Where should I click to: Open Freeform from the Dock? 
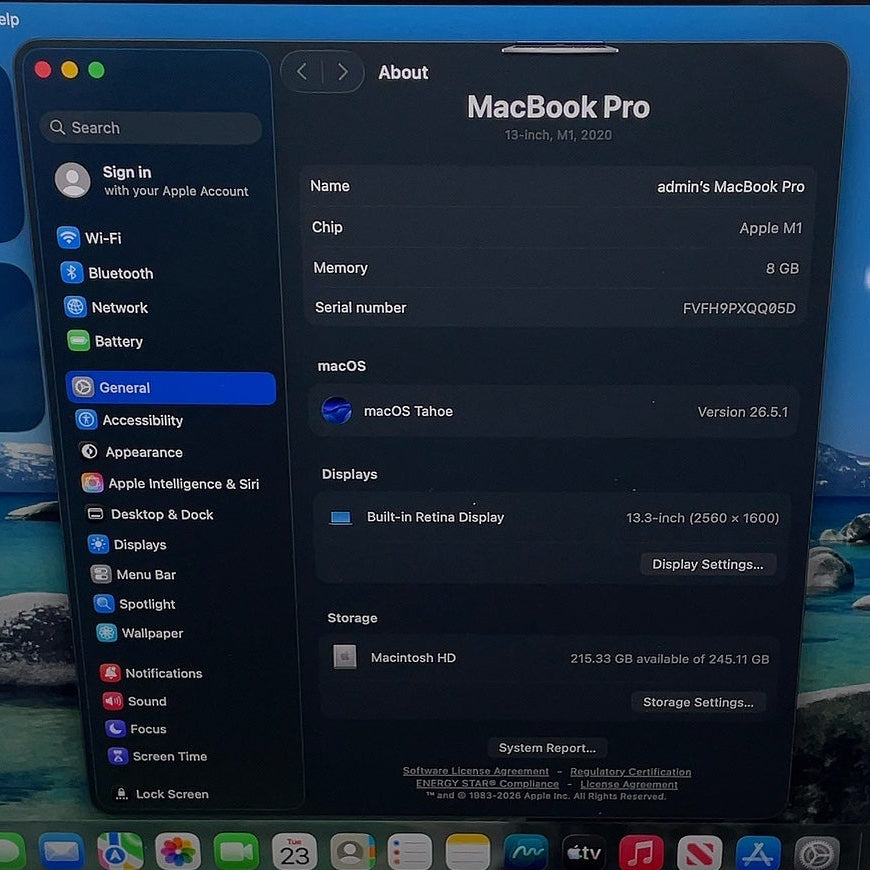pos(526,852)
